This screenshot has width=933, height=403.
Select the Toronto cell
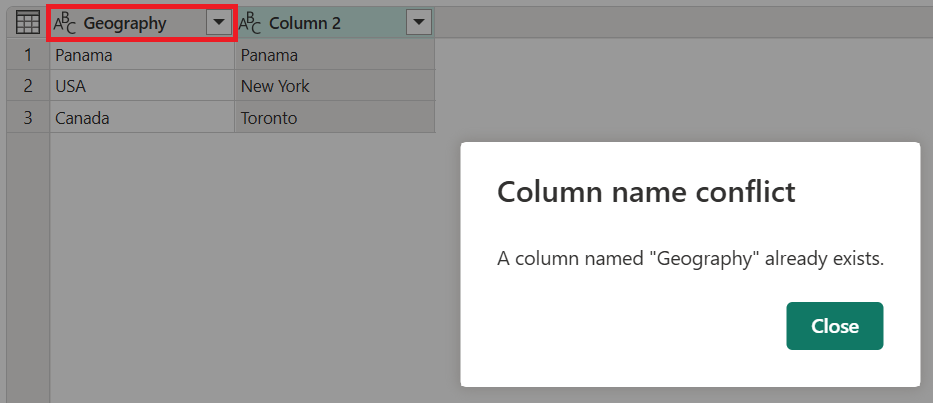coord(335,117)
